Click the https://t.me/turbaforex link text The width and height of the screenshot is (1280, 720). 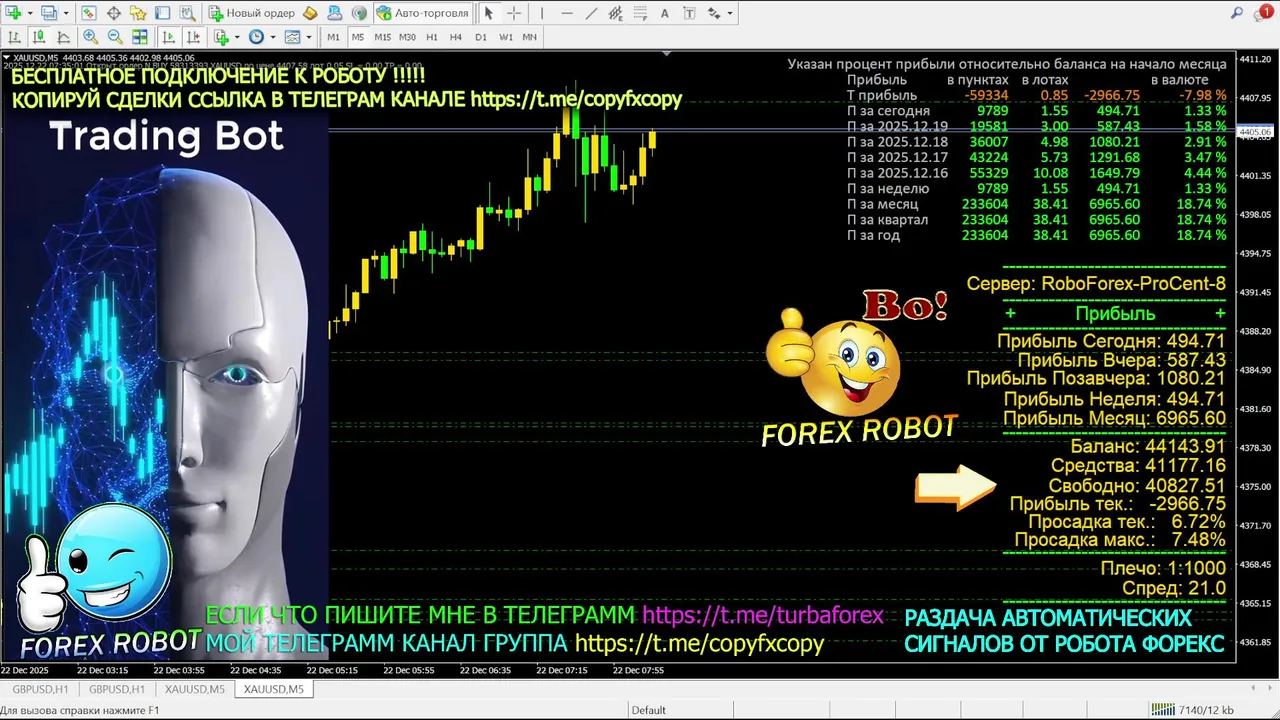(763, 615)
